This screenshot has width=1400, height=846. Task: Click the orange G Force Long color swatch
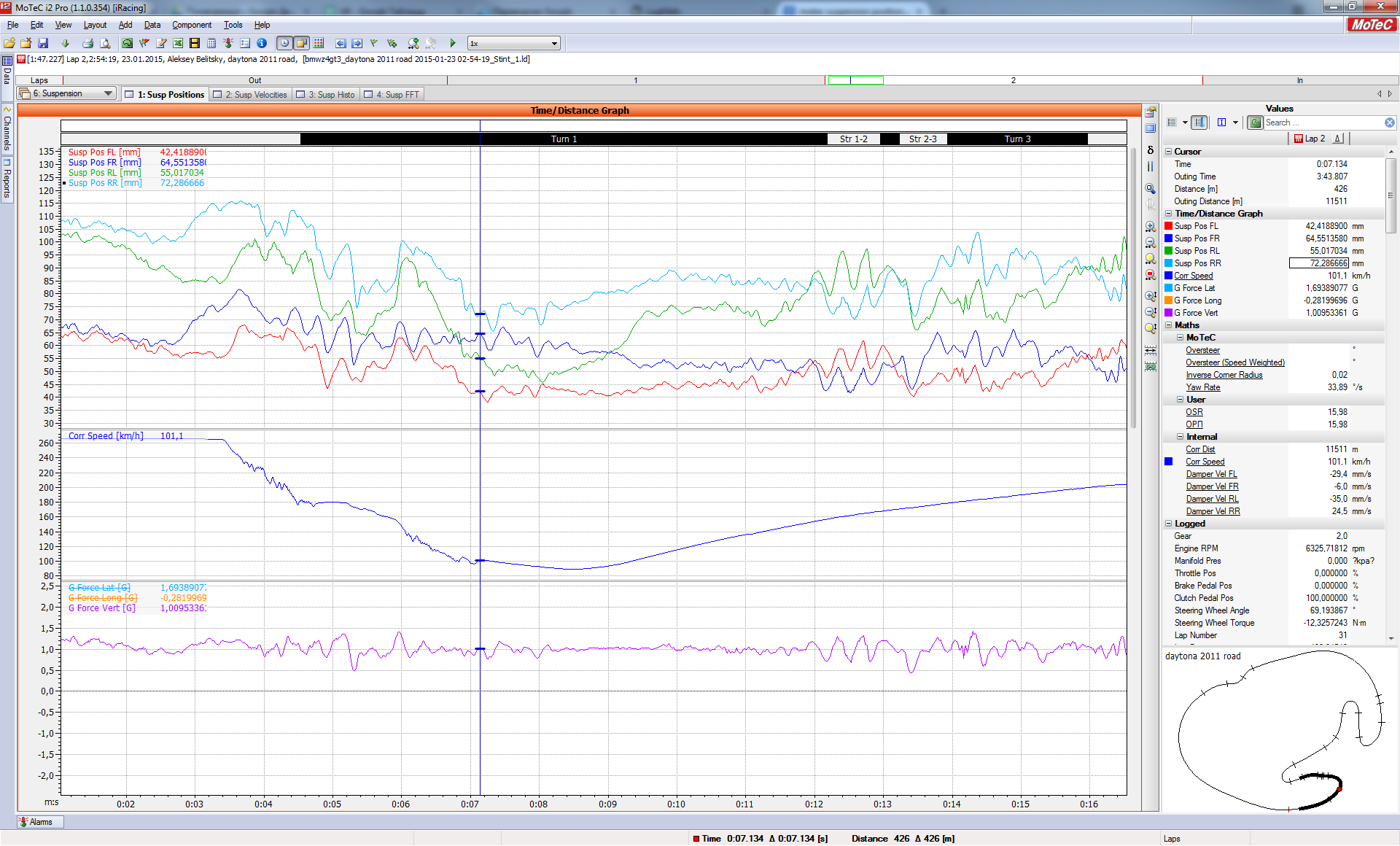[x=1168, y=300]
